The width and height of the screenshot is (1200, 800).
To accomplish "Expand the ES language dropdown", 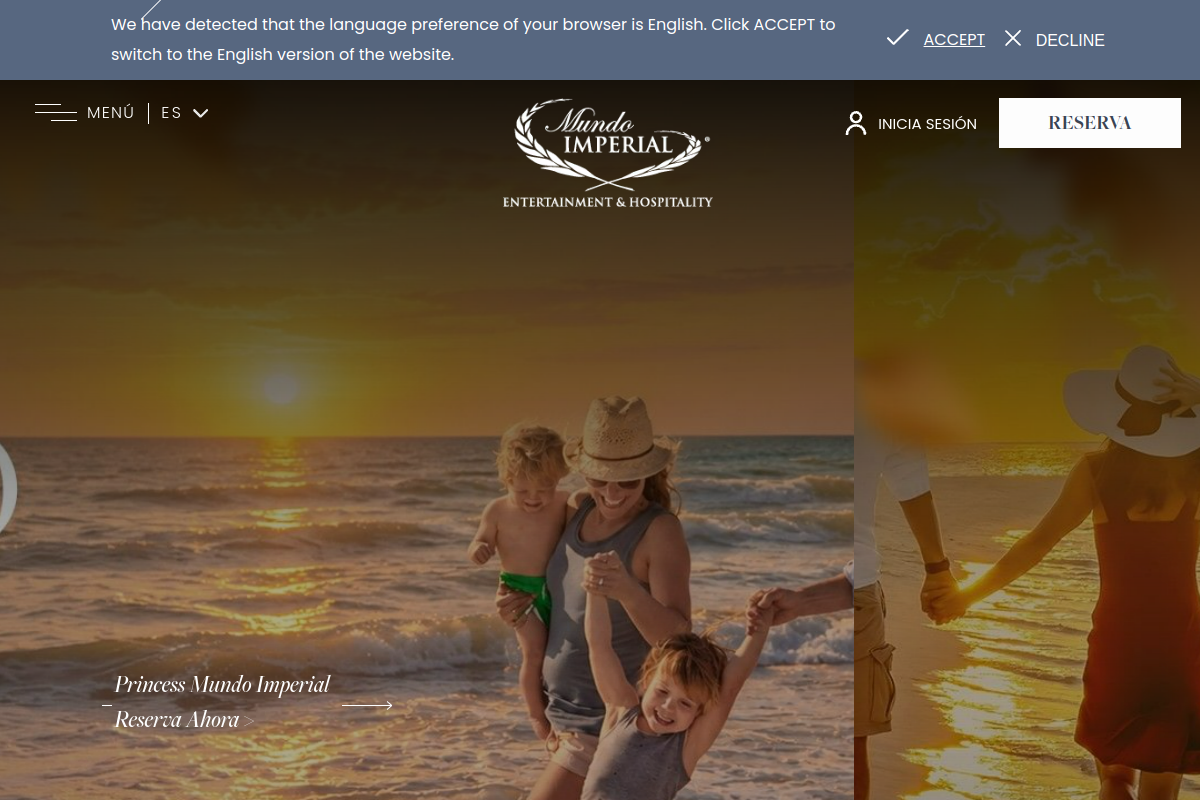I will 185,113.
